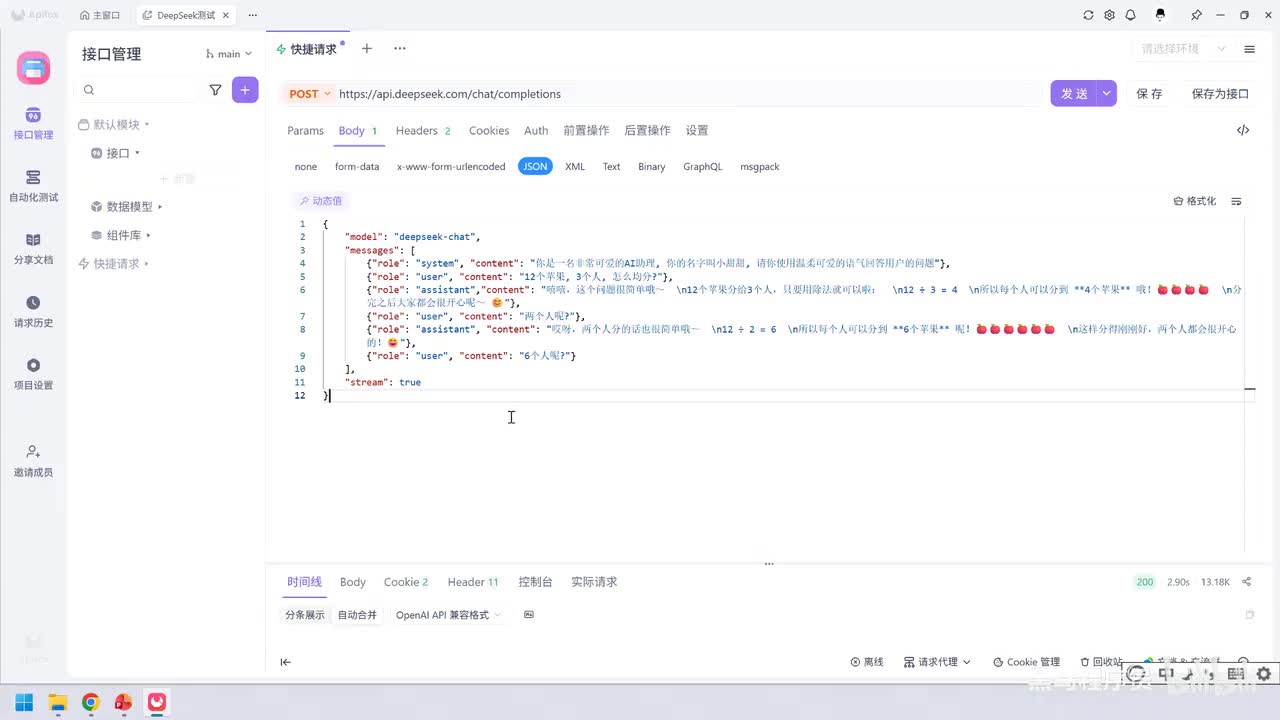This screenshot has width=1280, height=720.
Task: Open the OpenAI API 兼容格式 dropdown
Action: click(x=447, y=615)
